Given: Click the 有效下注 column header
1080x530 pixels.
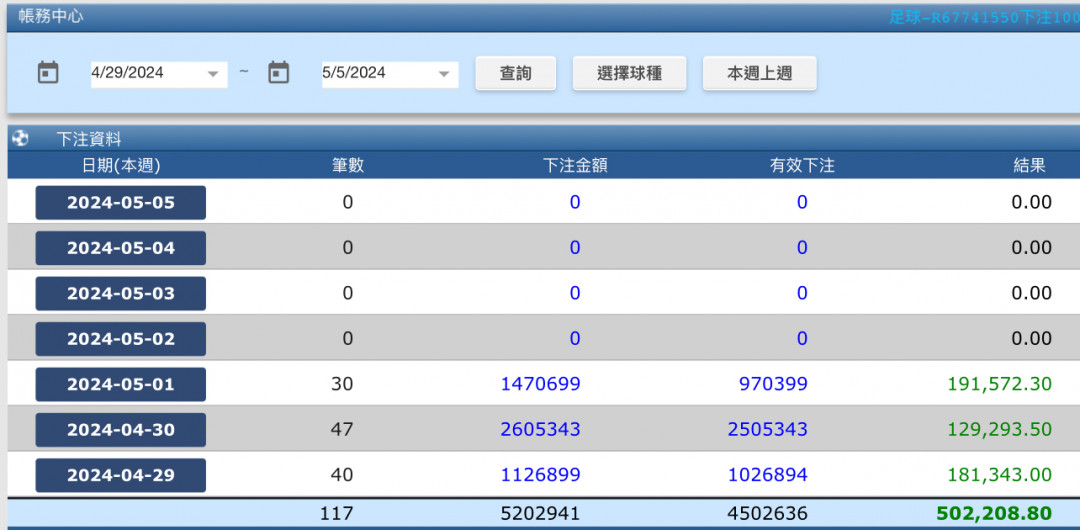Looking at the screenshot, I should coord(802,165).
